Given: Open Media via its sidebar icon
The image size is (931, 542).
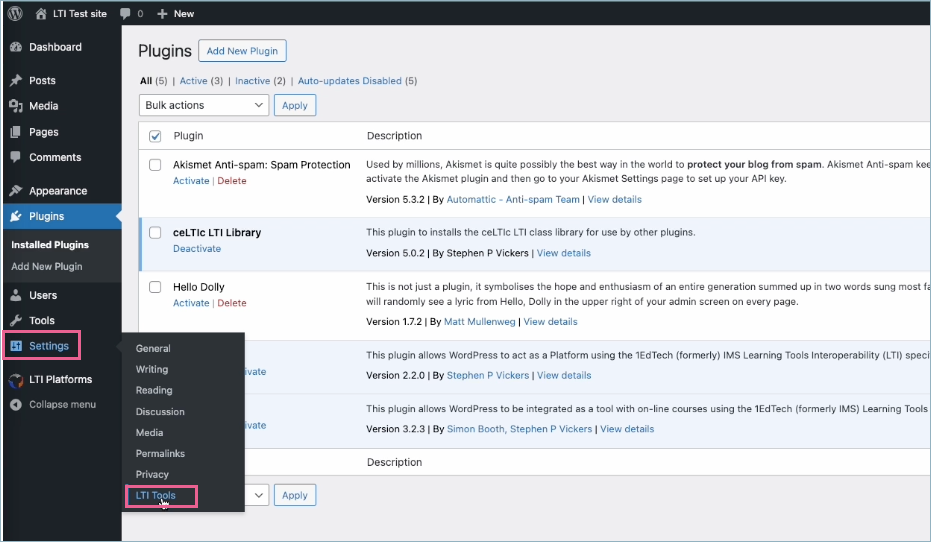Looking at the screenshot, I should 15,106.
